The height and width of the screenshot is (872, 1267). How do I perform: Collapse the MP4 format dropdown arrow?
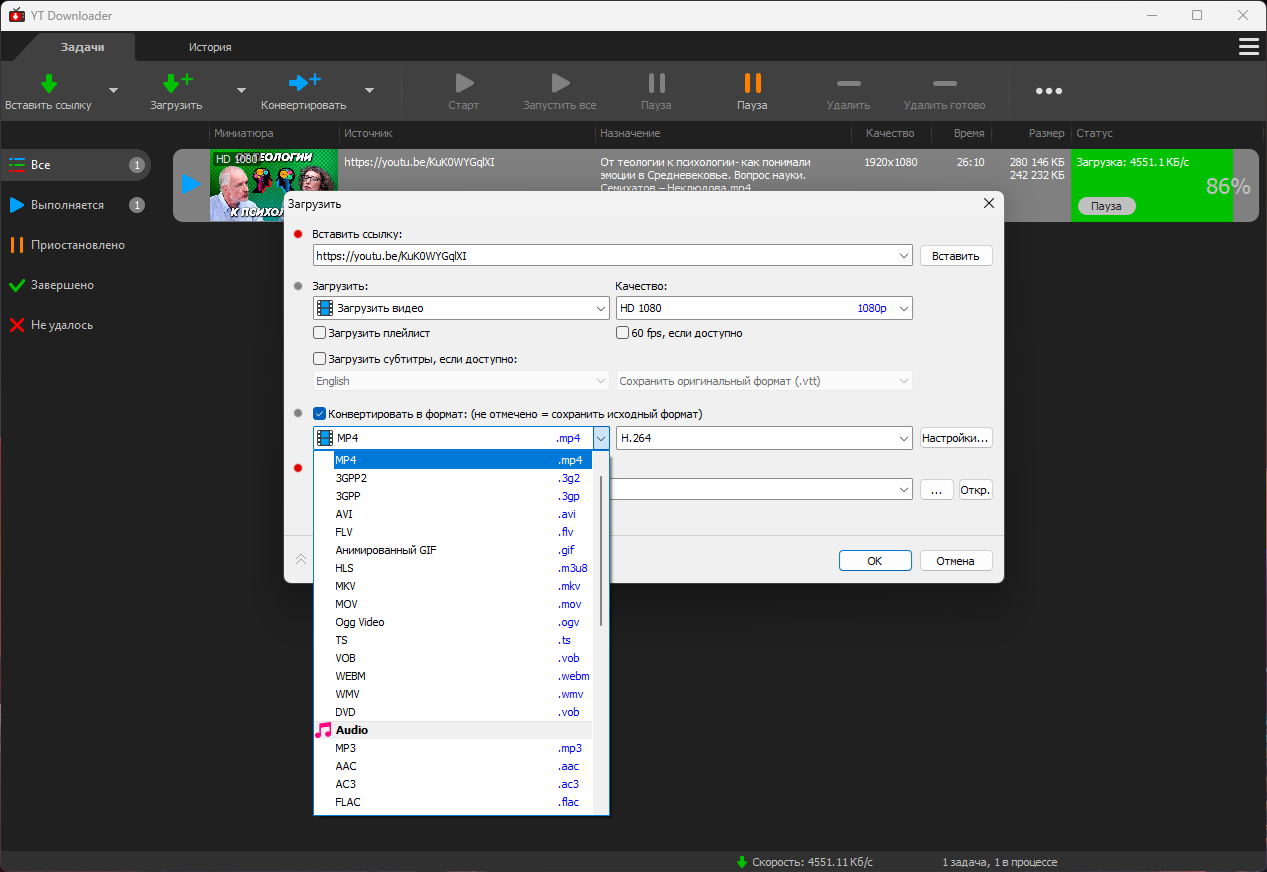click(x=601, y=438)
